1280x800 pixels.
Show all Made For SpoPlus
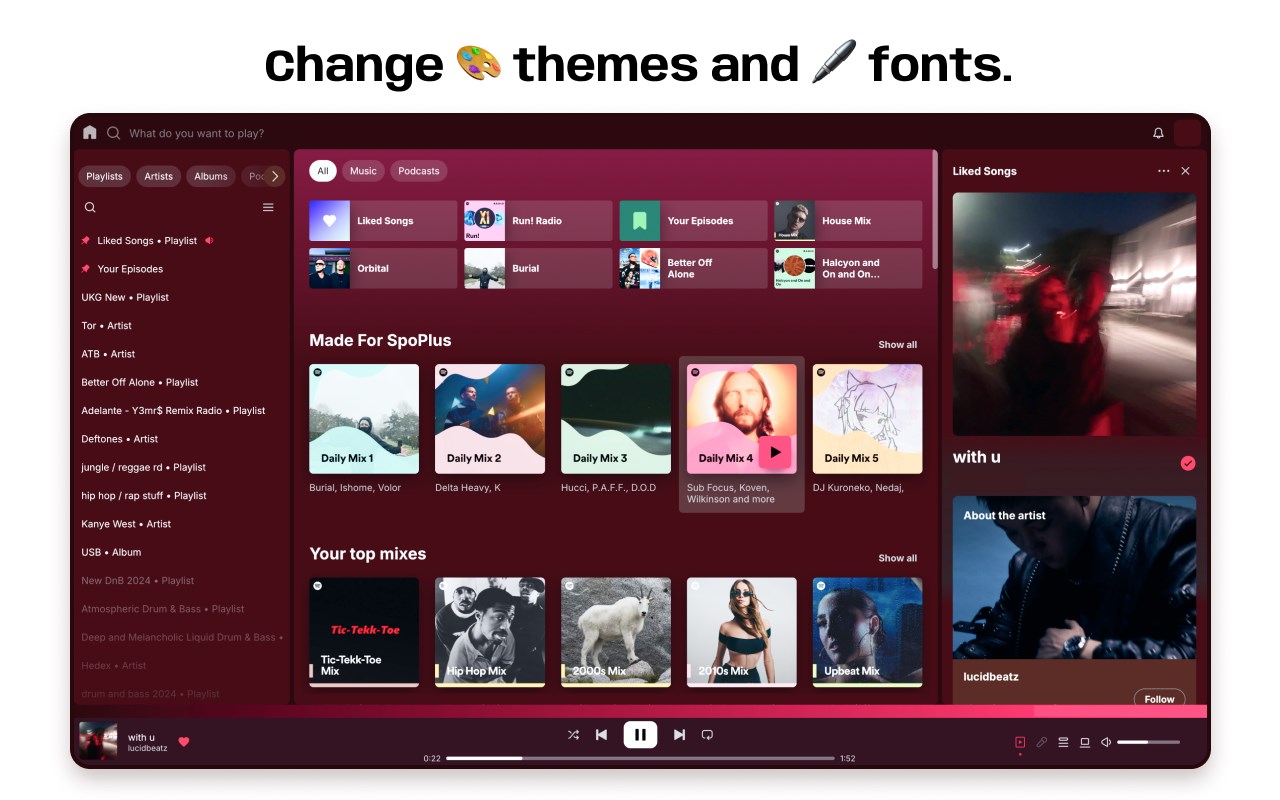[x=897, y=344]
